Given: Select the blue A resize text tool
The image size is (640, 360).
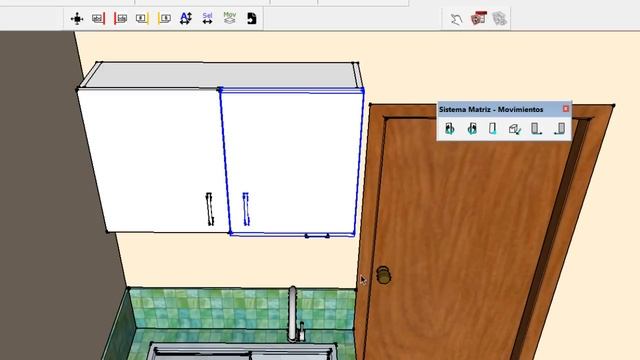Looking at the screenshot, I should click(x=186, y=18).
